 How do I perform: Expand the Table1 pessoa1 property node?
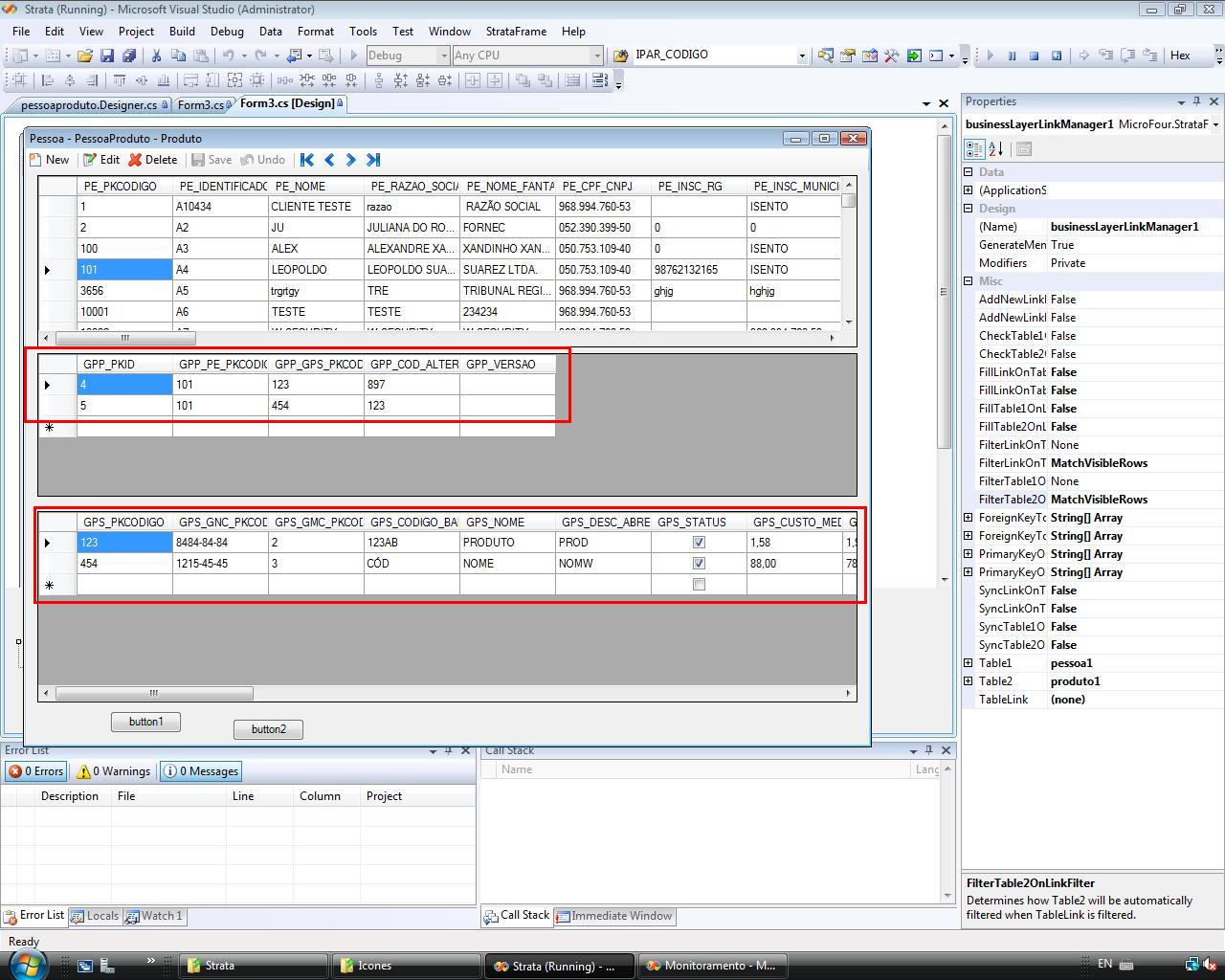coord(969,663)
